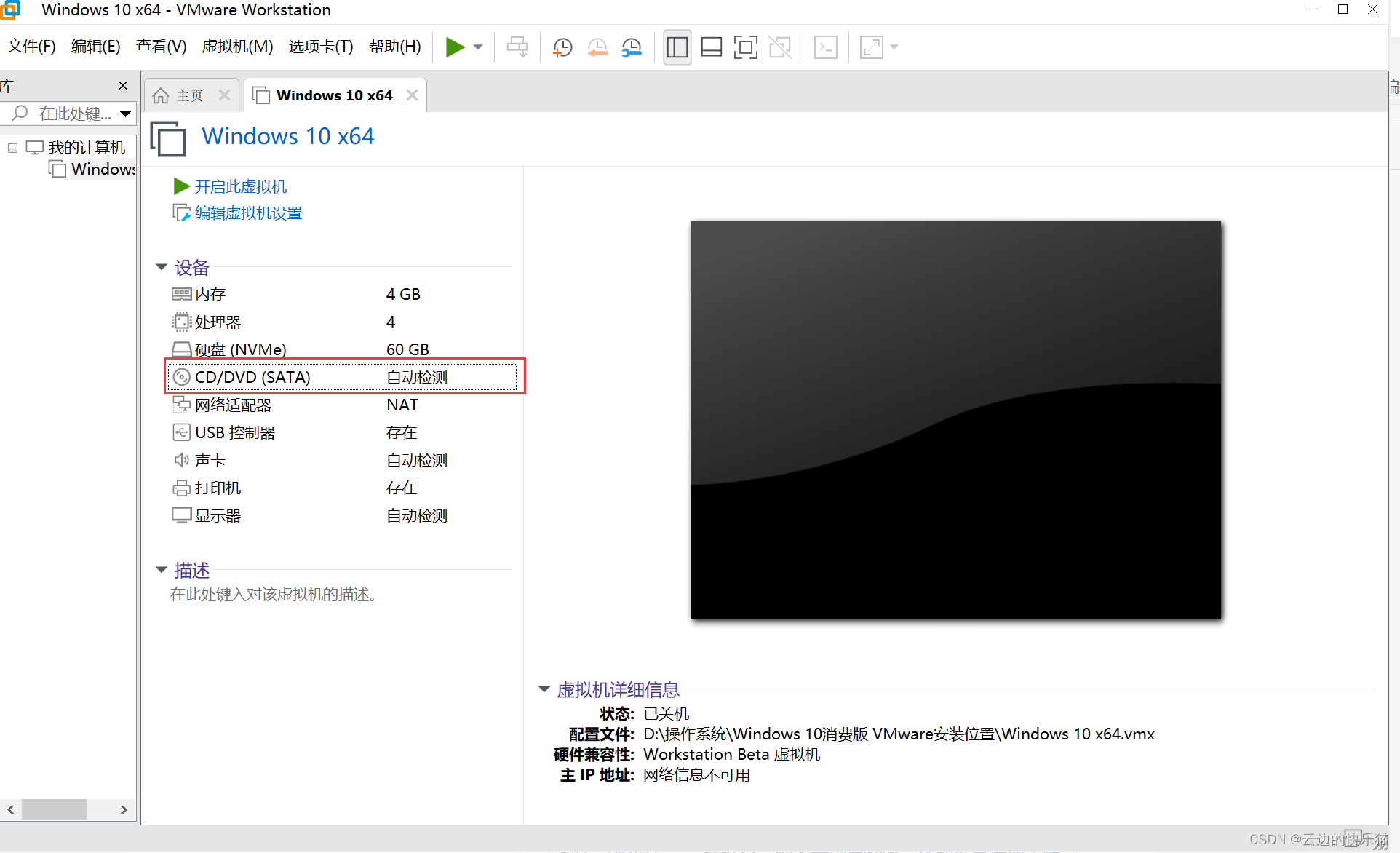Screen dimensions: 1400x853
Task: Click the revert to snapshot icon
Action: pos(597,48)
